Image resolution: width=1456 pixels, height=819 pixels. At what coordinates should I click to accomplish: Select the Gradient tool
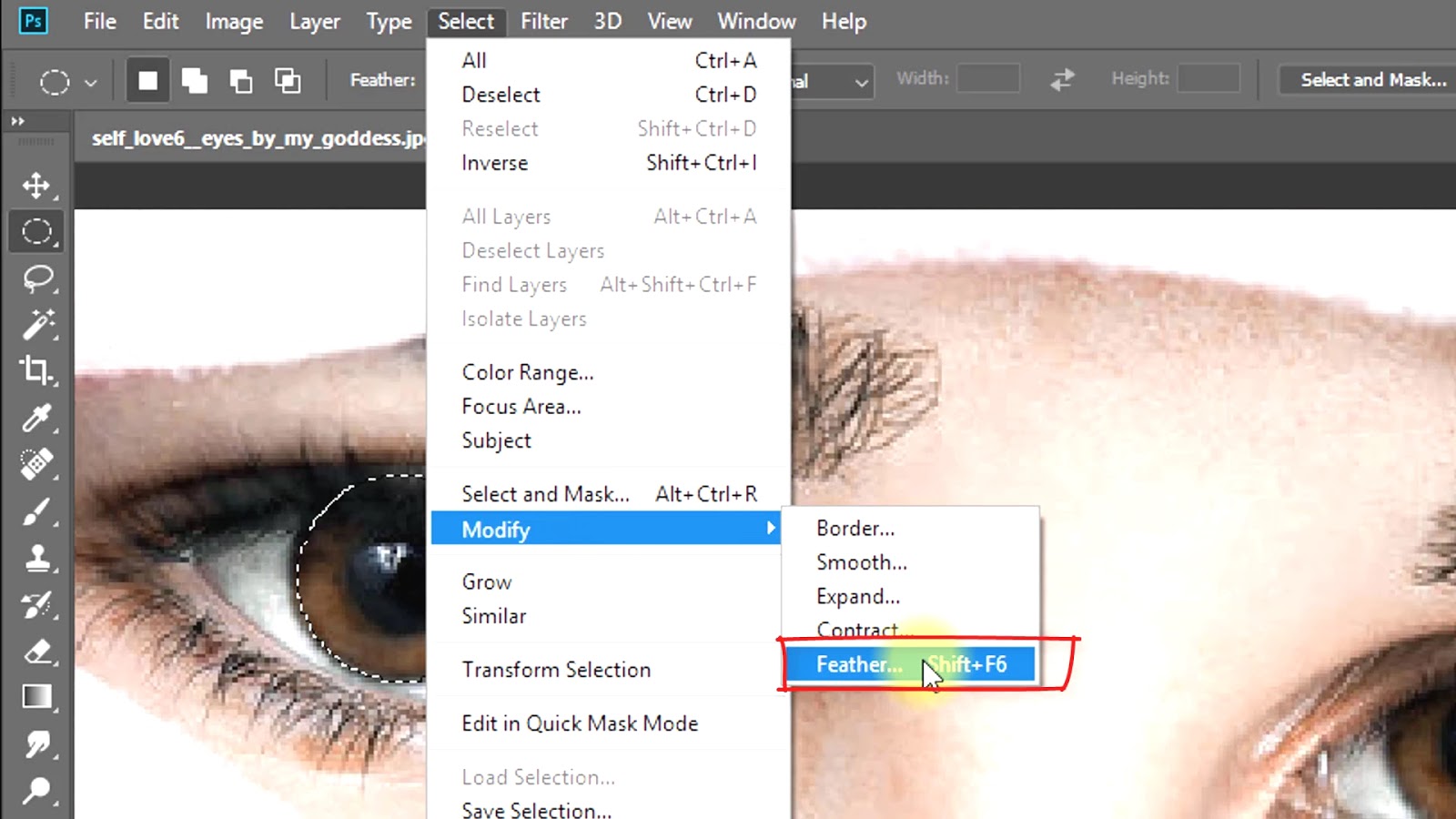(36, 697)
